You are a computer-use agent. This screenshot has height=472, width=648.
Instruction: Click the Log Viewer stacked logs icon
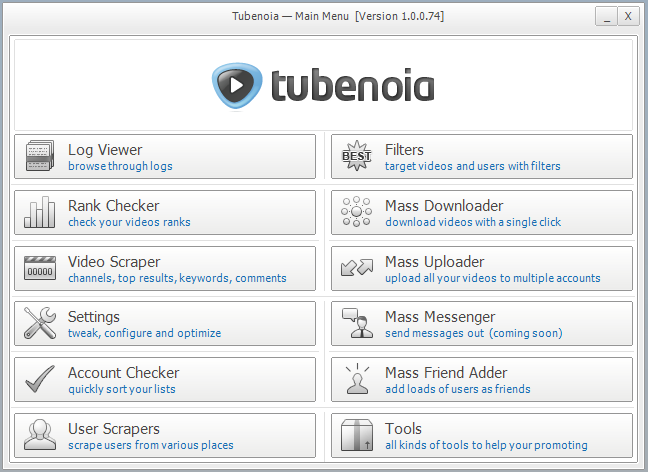point(40,156)
